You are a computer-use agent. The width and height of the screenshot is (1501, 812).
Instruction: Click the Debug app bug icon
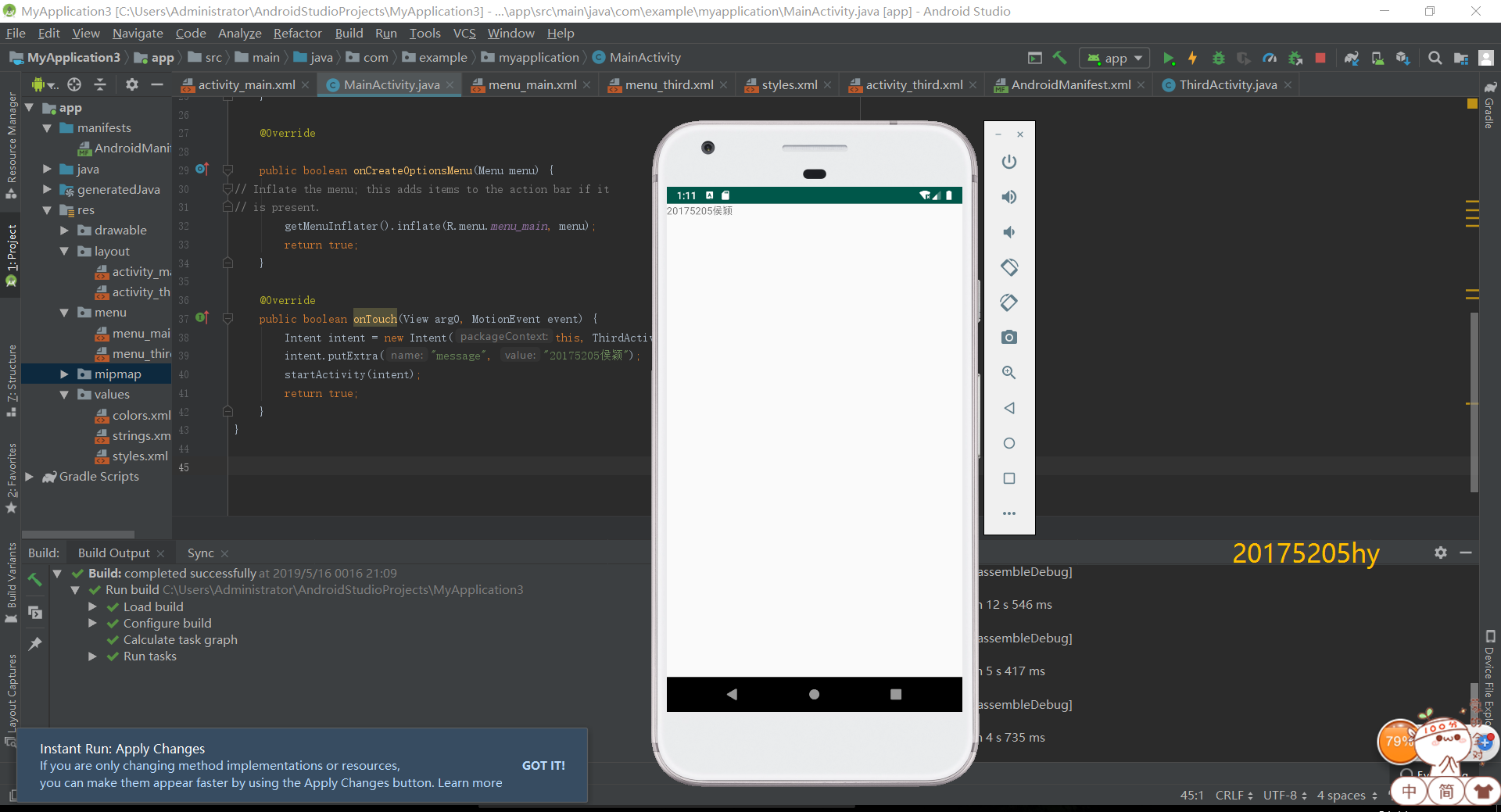1218,58
